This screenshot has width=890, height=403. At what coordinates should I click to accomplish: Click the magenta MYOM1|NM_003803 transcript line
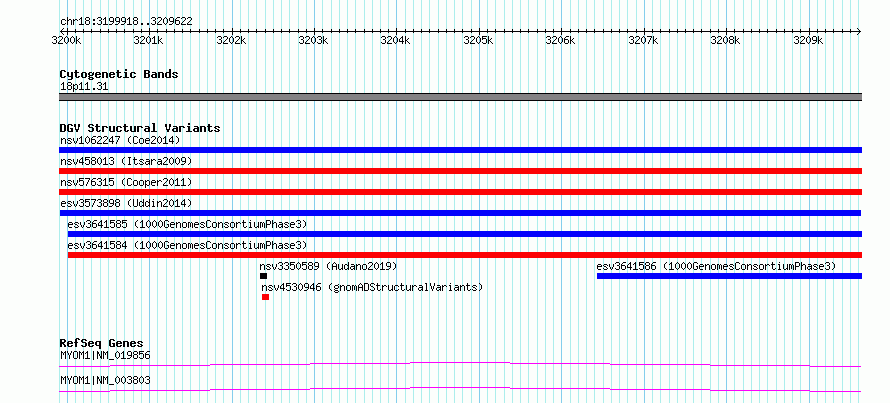[460, 389]
